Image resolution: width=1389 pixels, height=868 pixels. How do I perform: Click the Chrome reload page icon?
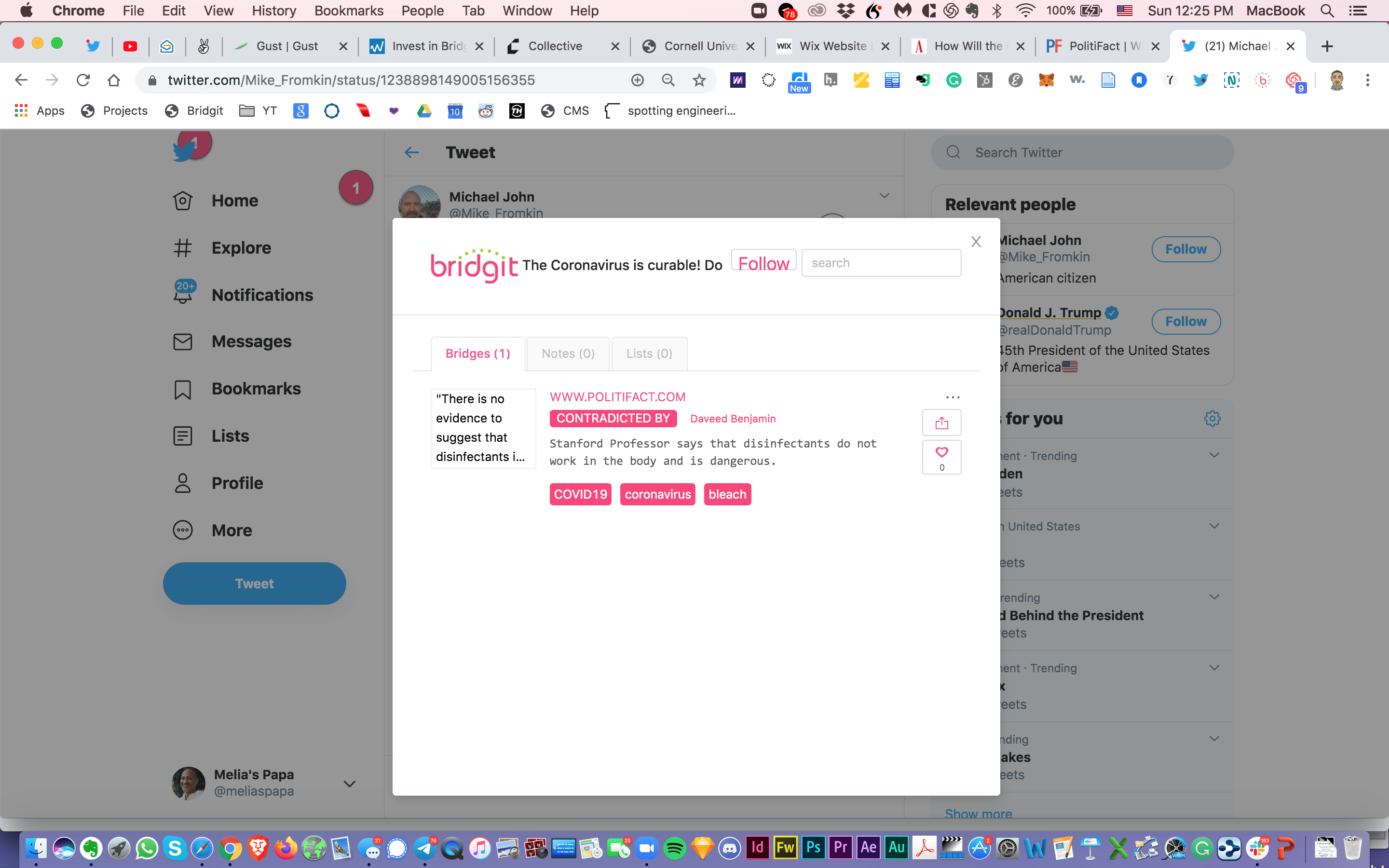pos(83,81)
